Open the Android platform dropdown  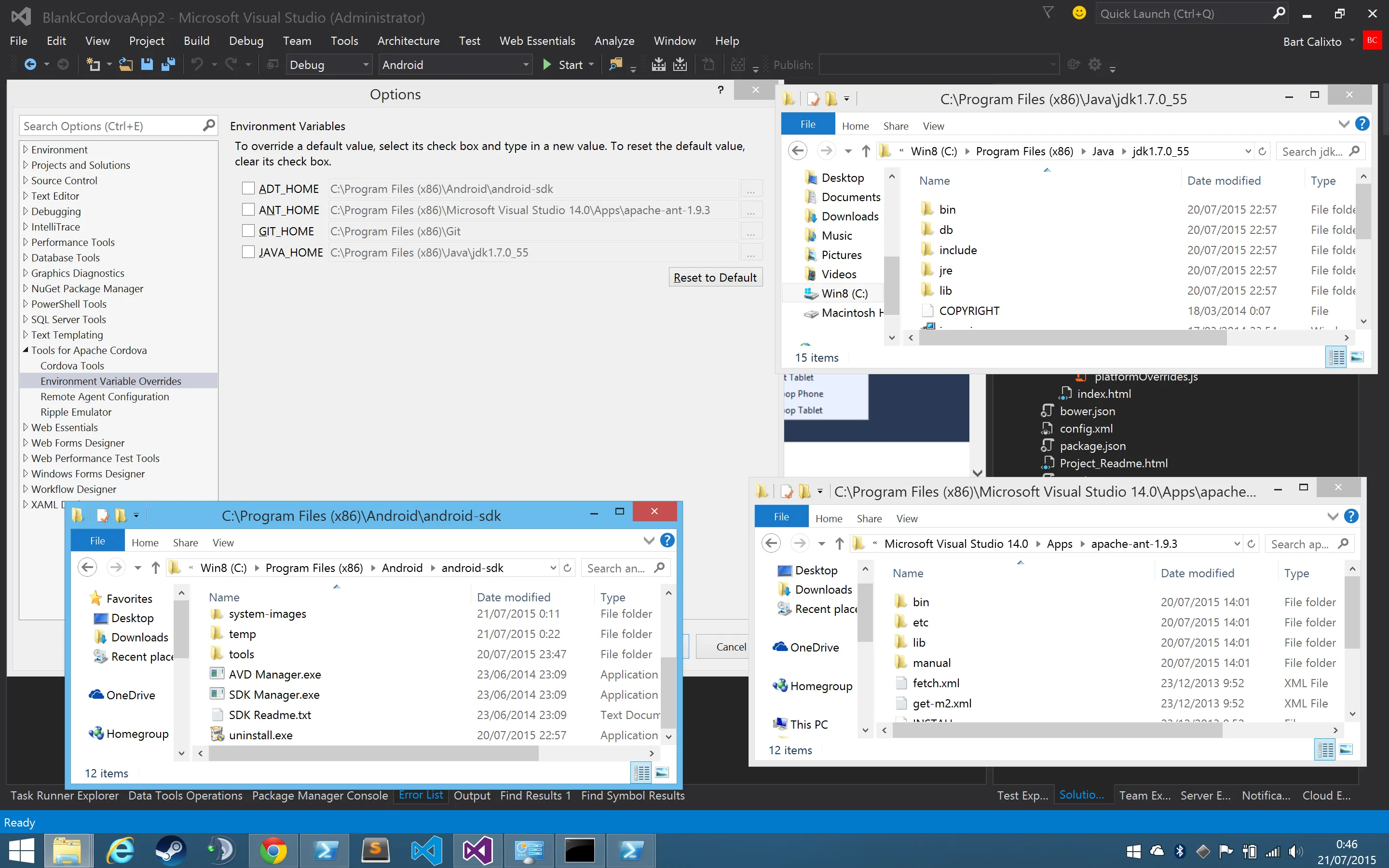pos(455,64)
